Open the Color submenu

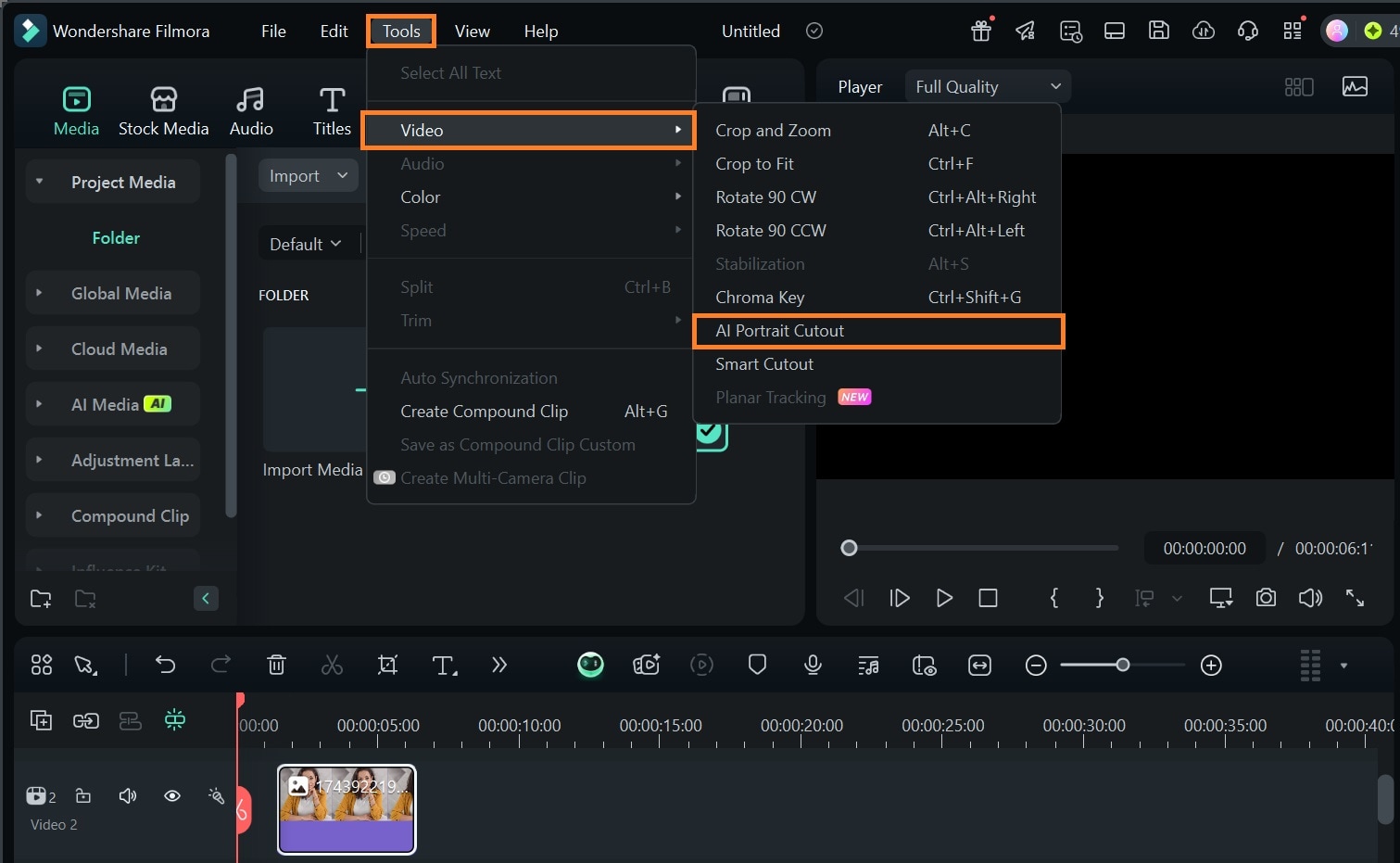coord(531,197)
